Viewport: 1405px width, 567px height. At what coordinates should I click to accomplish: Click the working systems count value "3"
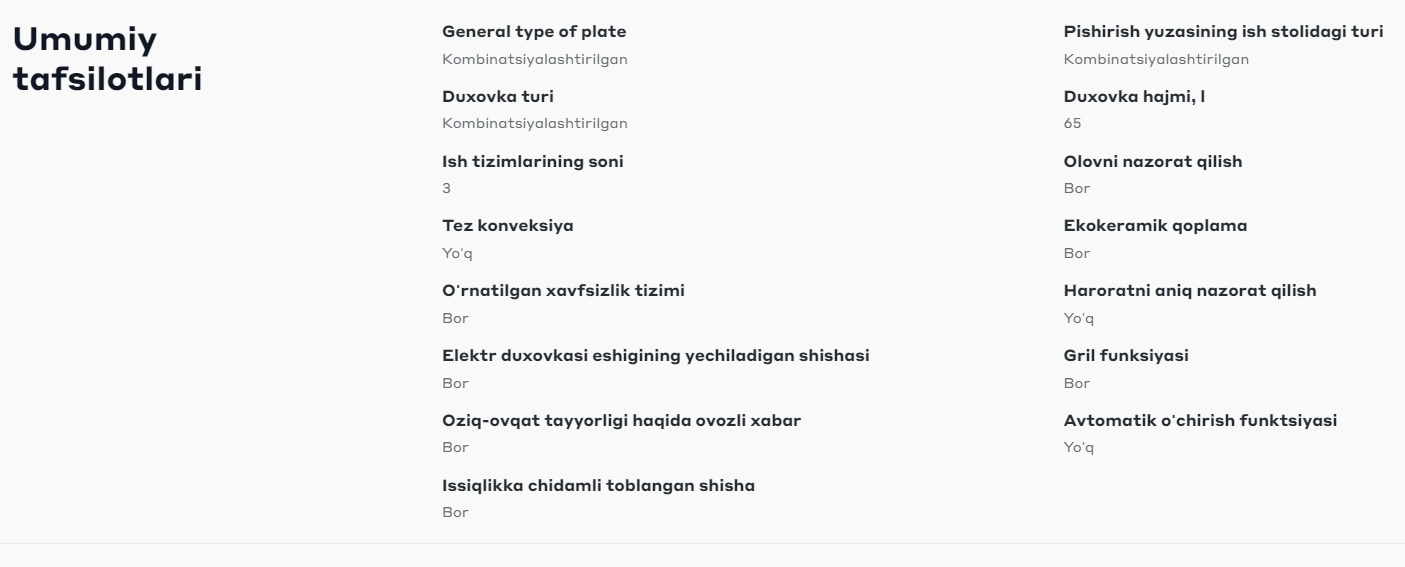tap(446, 189)
